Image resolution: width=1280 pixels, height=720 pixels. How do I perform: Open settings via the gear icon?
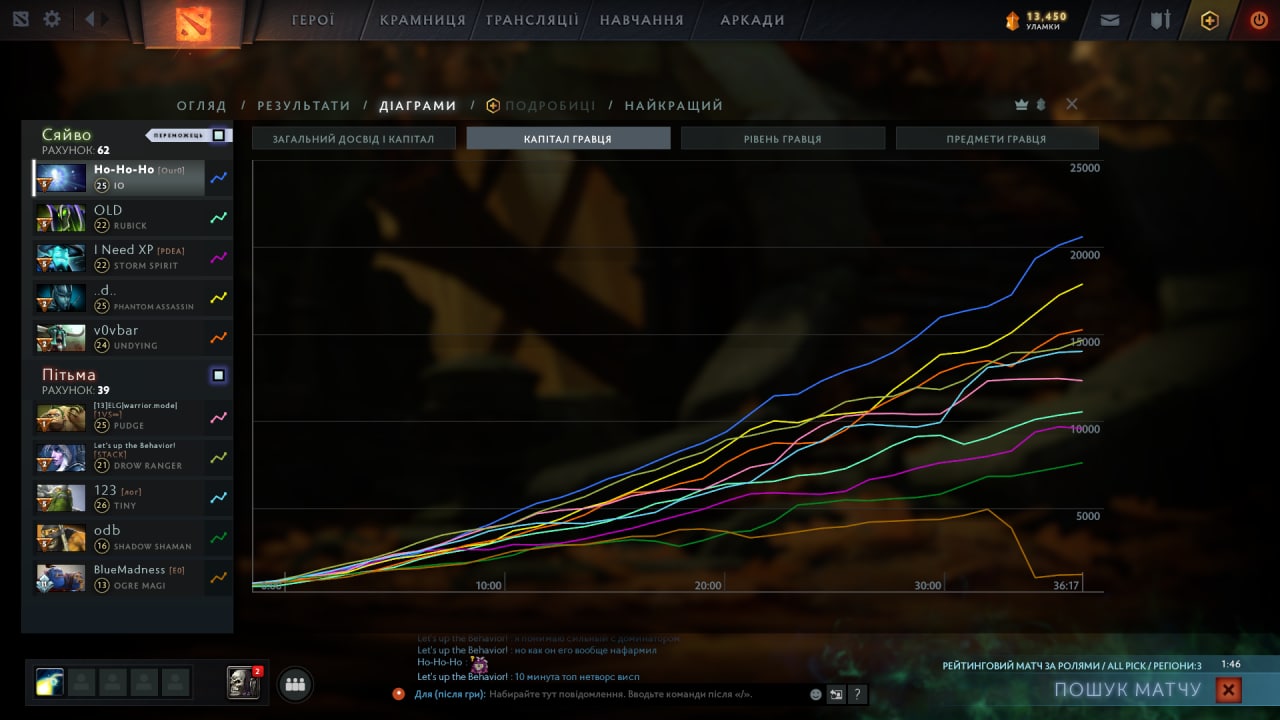[x=52, y=19]
